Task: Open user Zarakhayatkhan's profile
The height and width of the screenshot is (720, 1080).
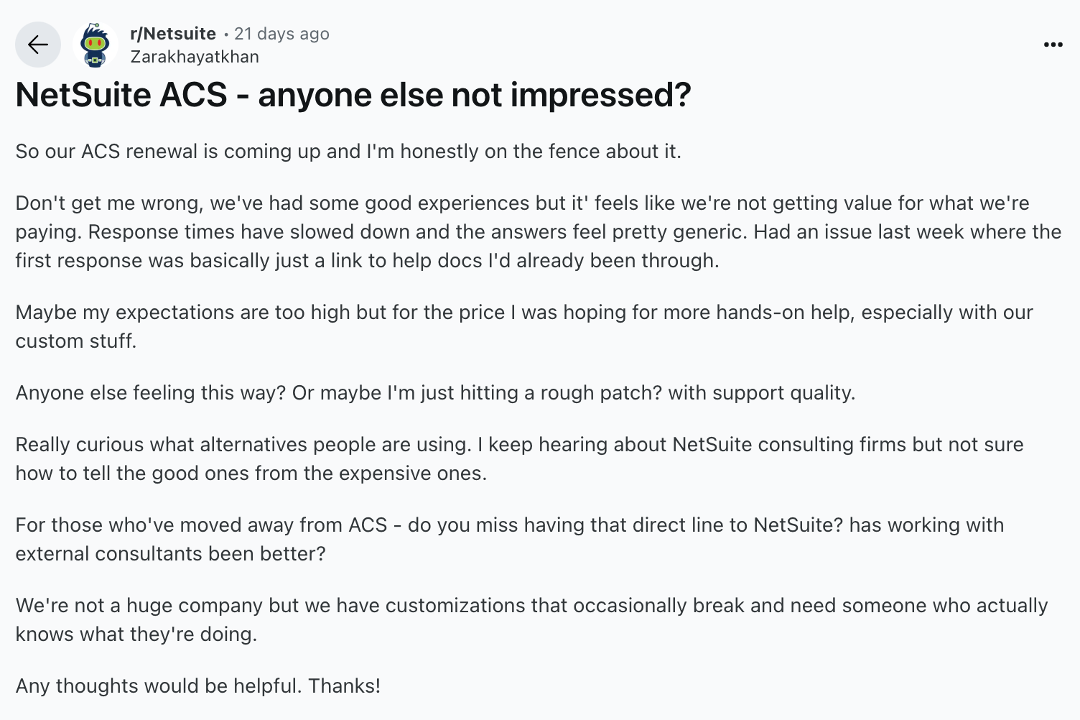Action: pyautogui.click(x=194, y=57)
